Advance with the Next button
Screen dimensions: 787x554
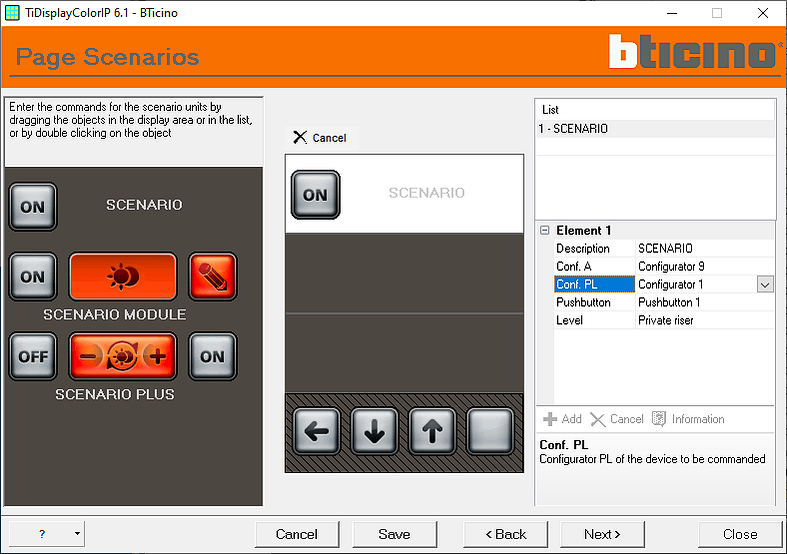tap(602, 534)
